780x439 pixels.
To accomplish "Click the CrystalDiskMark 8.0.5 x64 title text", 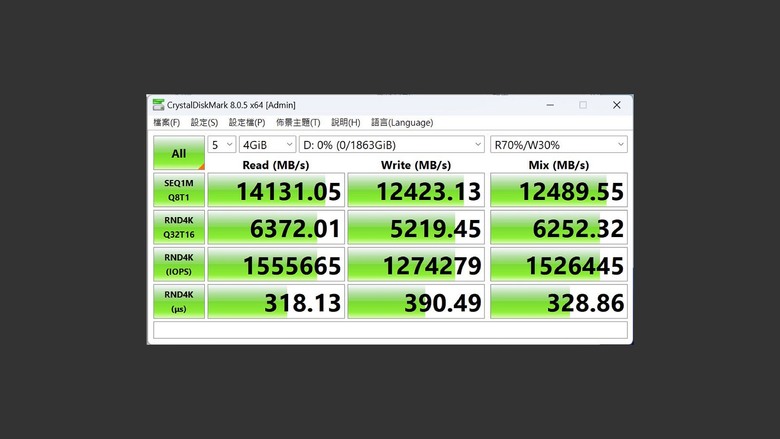I will pyautogui.click(x=231, y=105).
